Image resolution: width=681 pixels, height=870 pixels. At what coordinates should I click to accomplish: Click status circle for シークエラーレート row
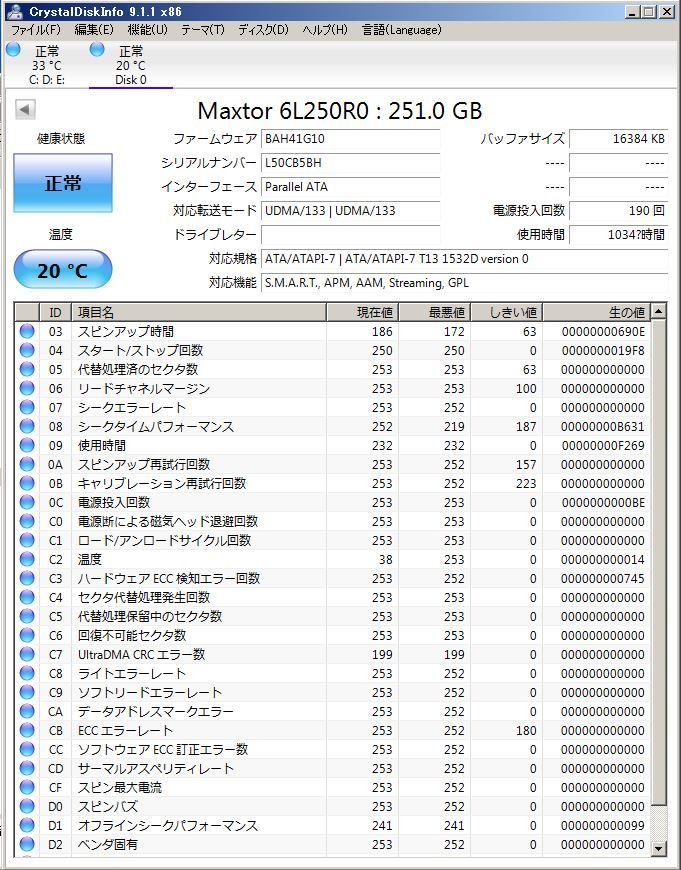pyautogui.click(x=27, y=407)
